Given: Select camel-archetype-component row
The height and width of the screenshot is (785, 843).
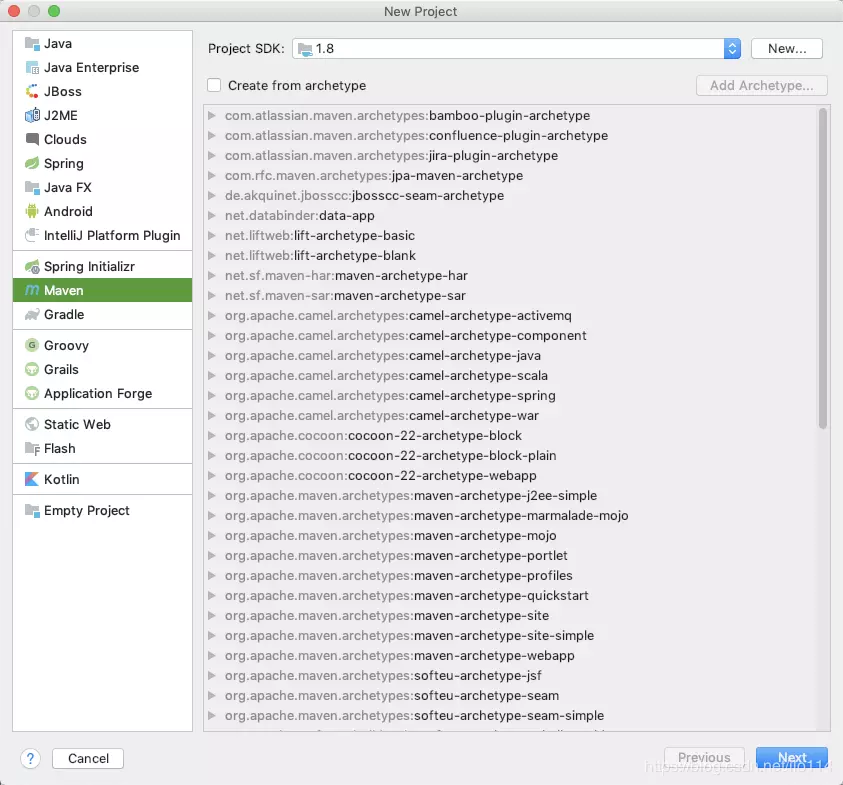Looking at the screenshot, I should [511, 336].
